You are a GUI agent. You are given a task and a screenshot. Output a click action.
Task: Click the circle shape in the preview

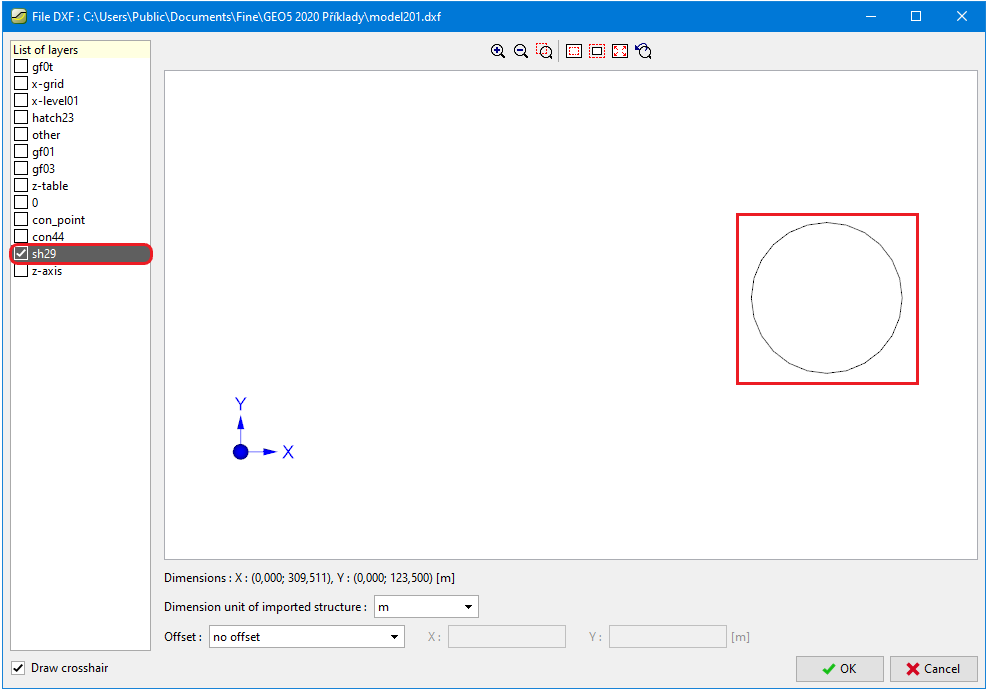coord(752,298)
